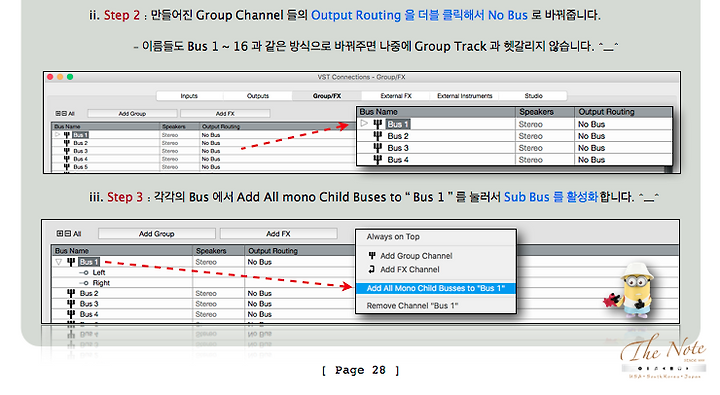This screenshot has width=720, height=395.
Task: Click the Bus 2 group icon in the Step 3 panel
Action: click(71, 293)
